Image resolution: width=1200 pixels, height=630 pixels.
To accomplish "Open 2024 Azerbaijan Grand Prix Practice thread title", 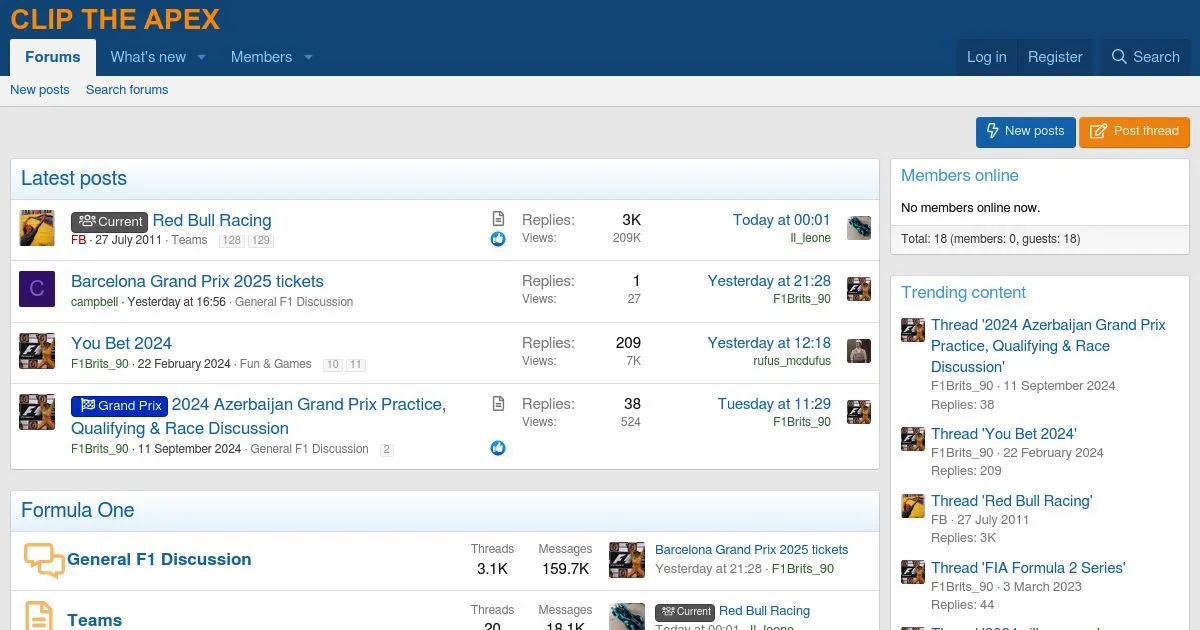I will 258,416.
